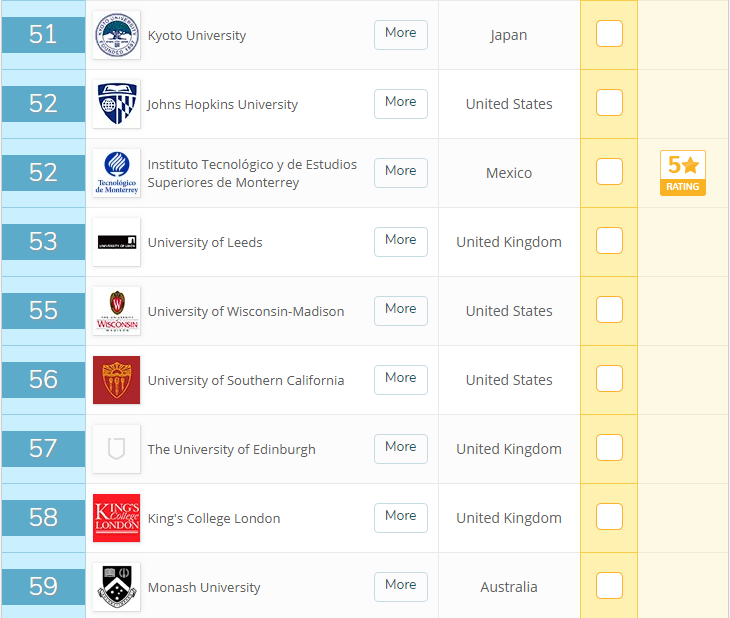Tick the compare checkbox for Kyoto University
Screen dimensions: 730x618
point(609,34)
